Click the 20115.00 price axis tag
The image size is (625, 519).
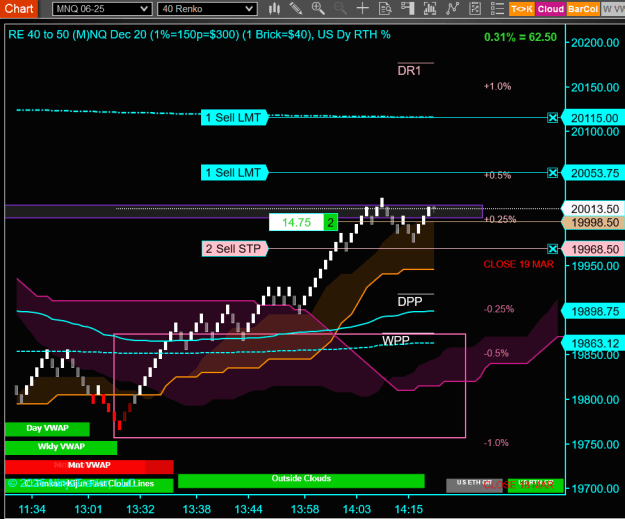pos(593,118)
